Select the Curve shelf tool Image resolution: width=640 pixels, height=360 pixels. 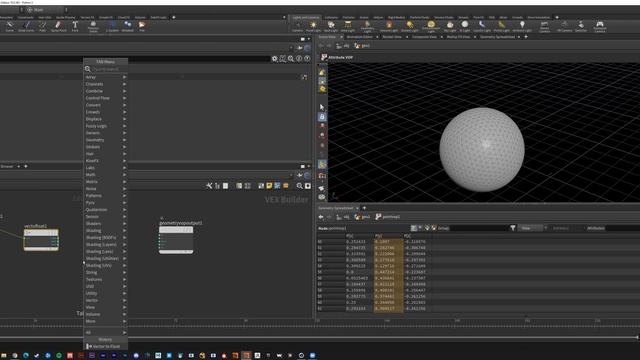[9, 27]
